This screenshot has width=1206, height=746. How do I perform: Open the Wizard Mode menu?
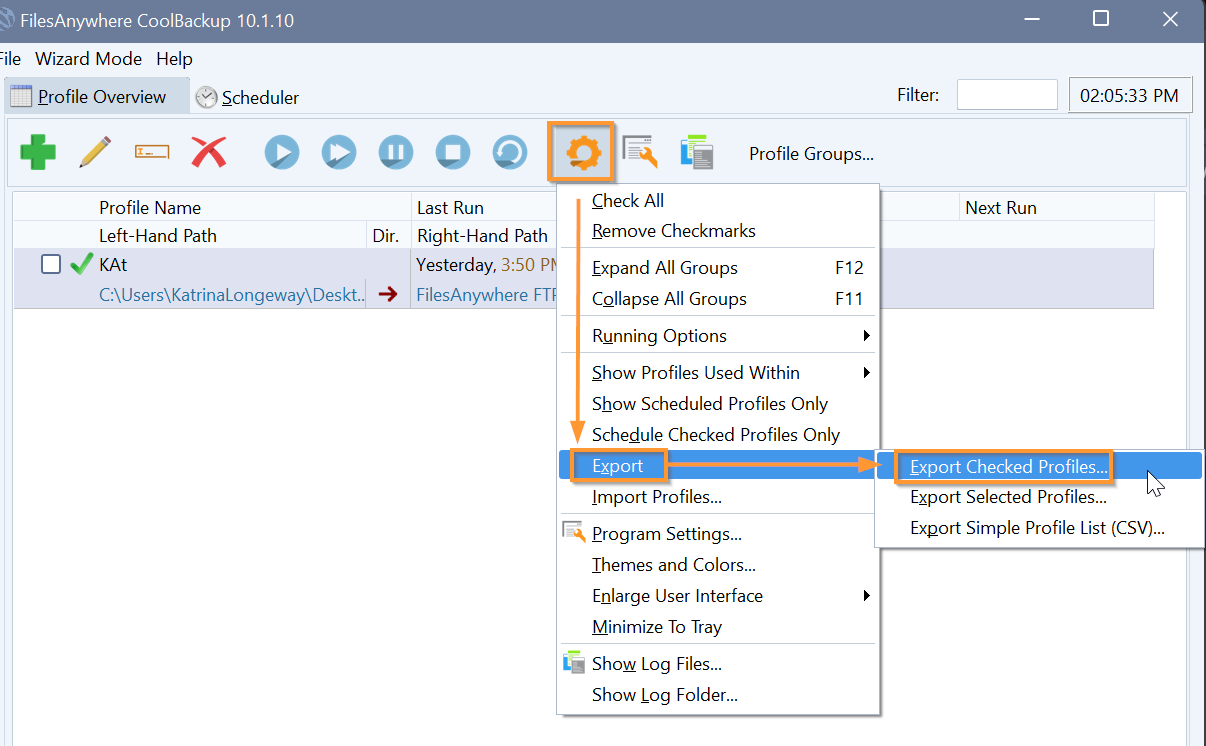pos(88,59)
